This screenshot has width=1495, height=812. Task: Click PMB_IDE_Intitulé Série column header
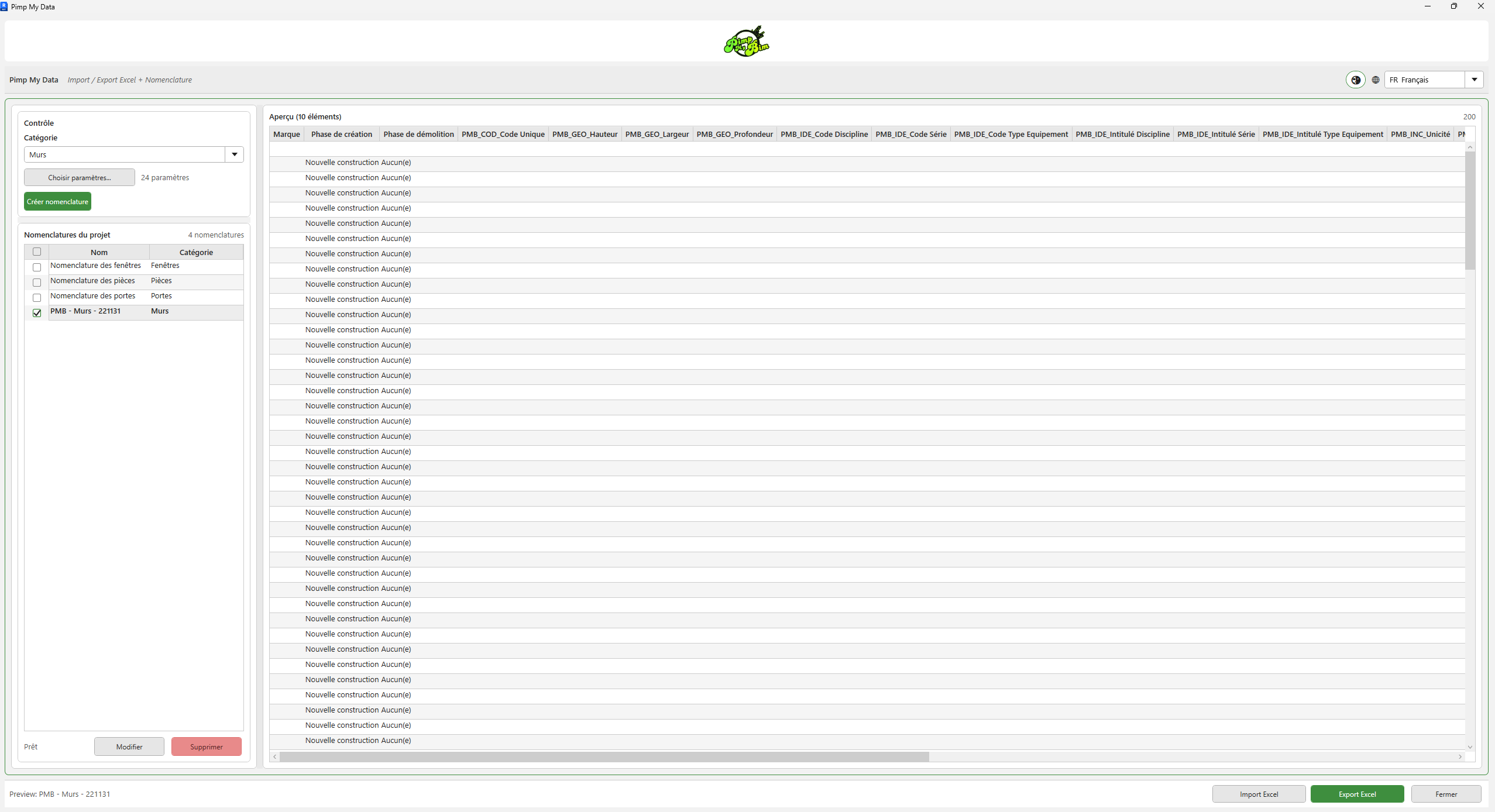point(1216,135)
